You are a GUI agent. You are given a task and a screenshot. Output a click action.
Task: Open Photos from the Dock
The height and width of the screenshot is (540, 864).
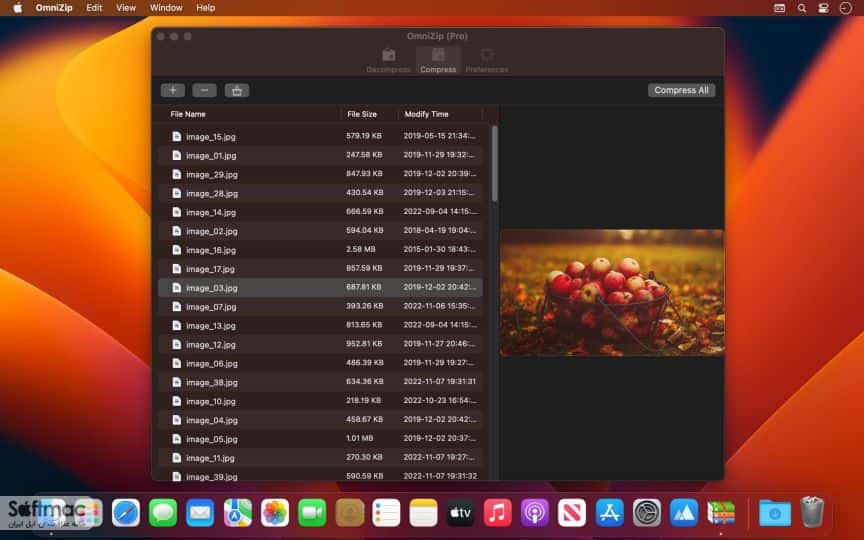(x=275, y=513)
